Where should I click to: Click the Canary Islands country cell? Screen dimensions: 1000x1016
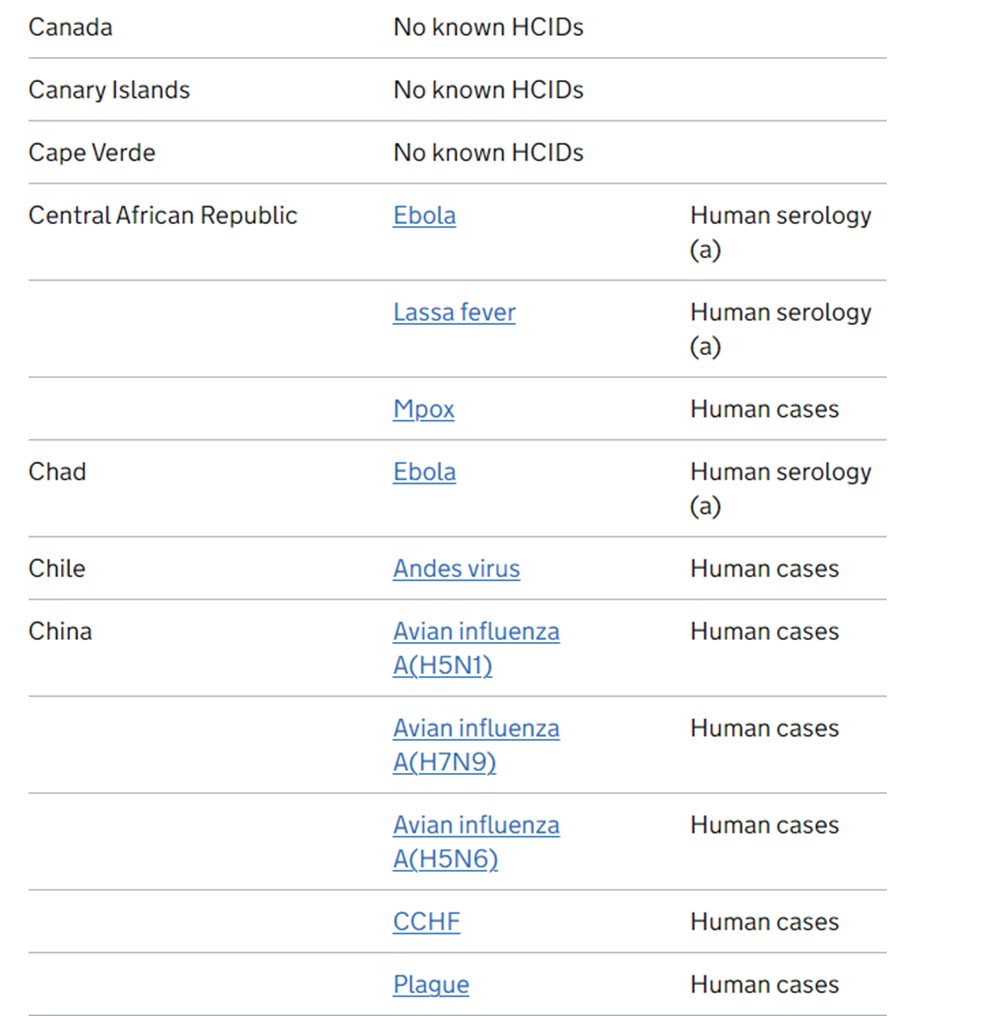point(109,90)
